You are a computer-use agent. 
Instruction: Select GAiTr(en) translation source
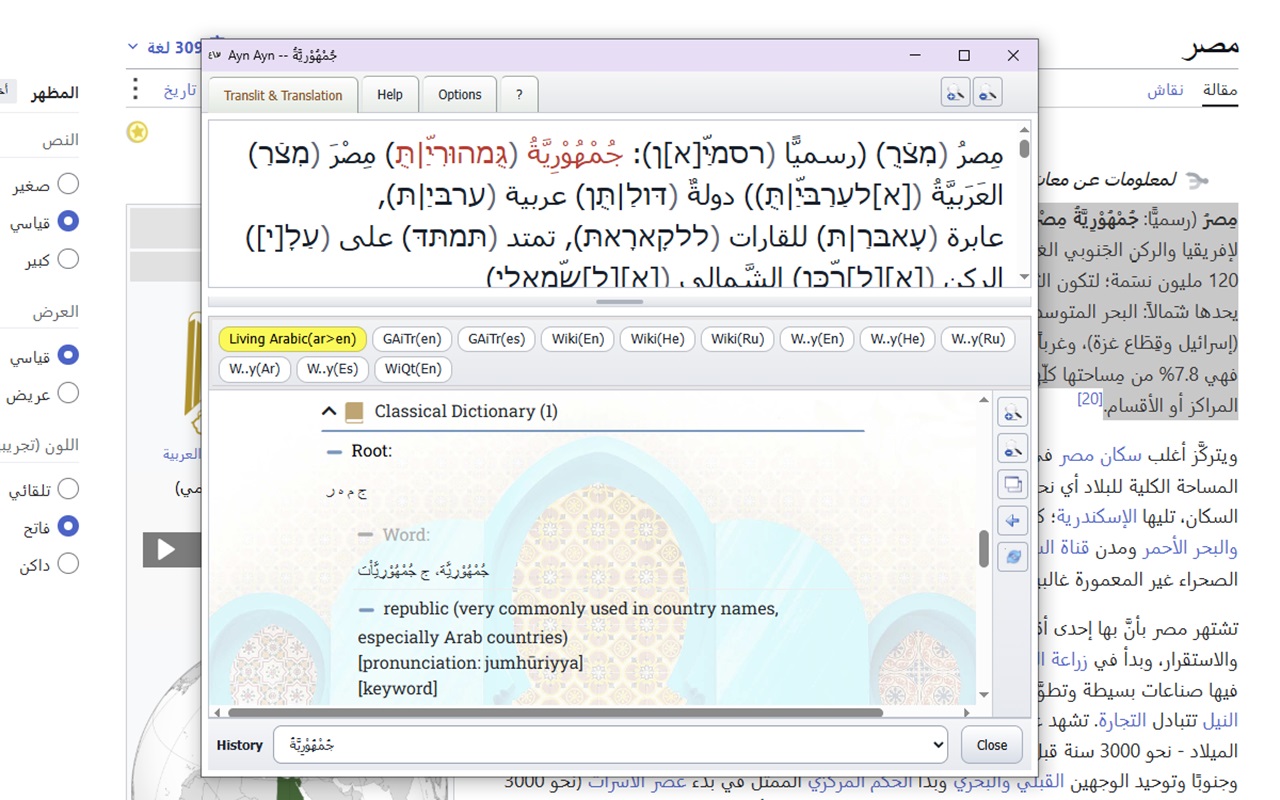tap(412, 339)
